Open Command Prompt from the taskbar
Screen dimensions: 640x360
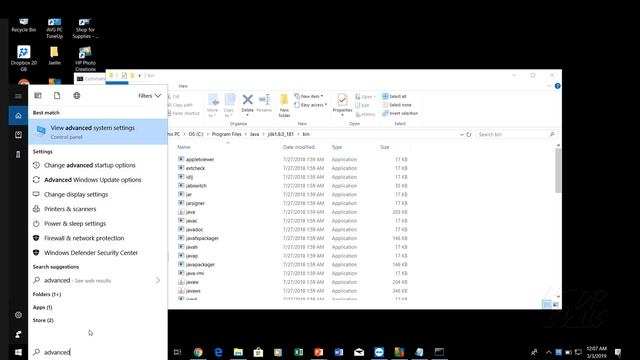coord(440,352)
